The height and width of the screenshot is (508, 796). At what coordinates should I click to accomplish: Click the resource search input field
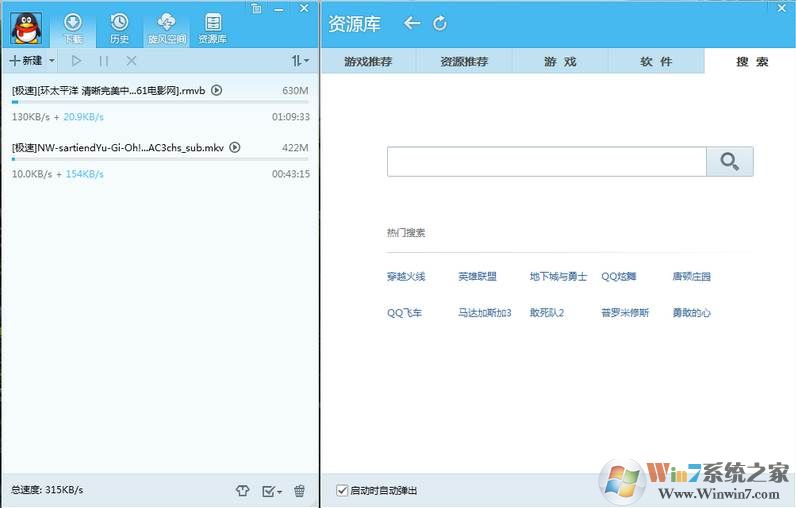click(546, 162)
